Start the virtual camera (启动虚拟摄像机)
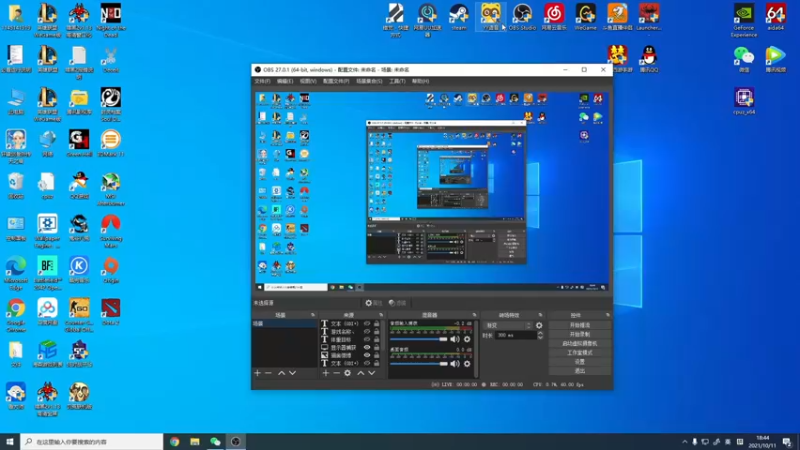This screenshot has width=800, height=450. pyautogui.click(x=580, y=343)
